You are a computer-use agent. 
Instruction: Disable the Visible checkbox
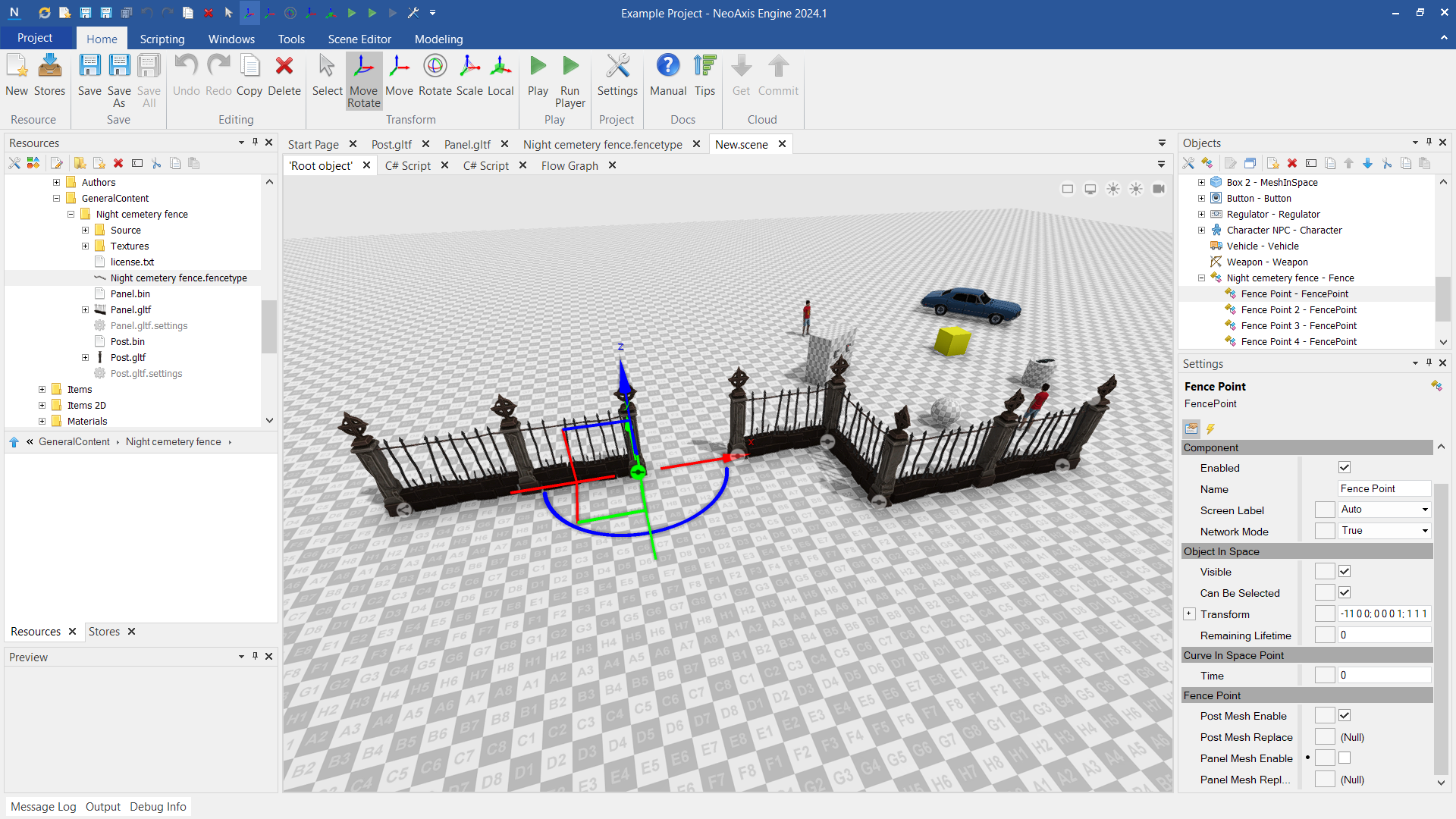(1345, 571)
